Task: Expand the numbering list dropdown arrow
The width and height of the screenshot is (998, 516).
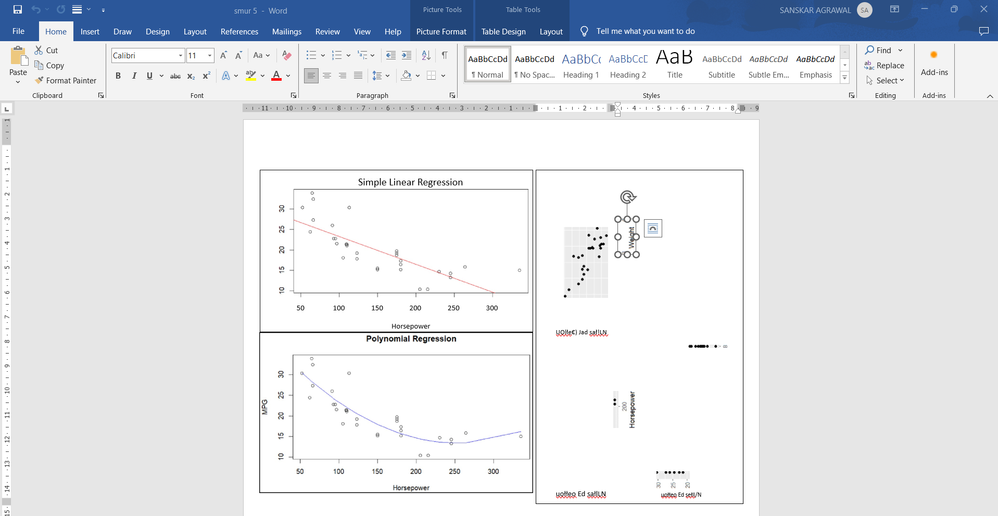Action: pos(348,55)
